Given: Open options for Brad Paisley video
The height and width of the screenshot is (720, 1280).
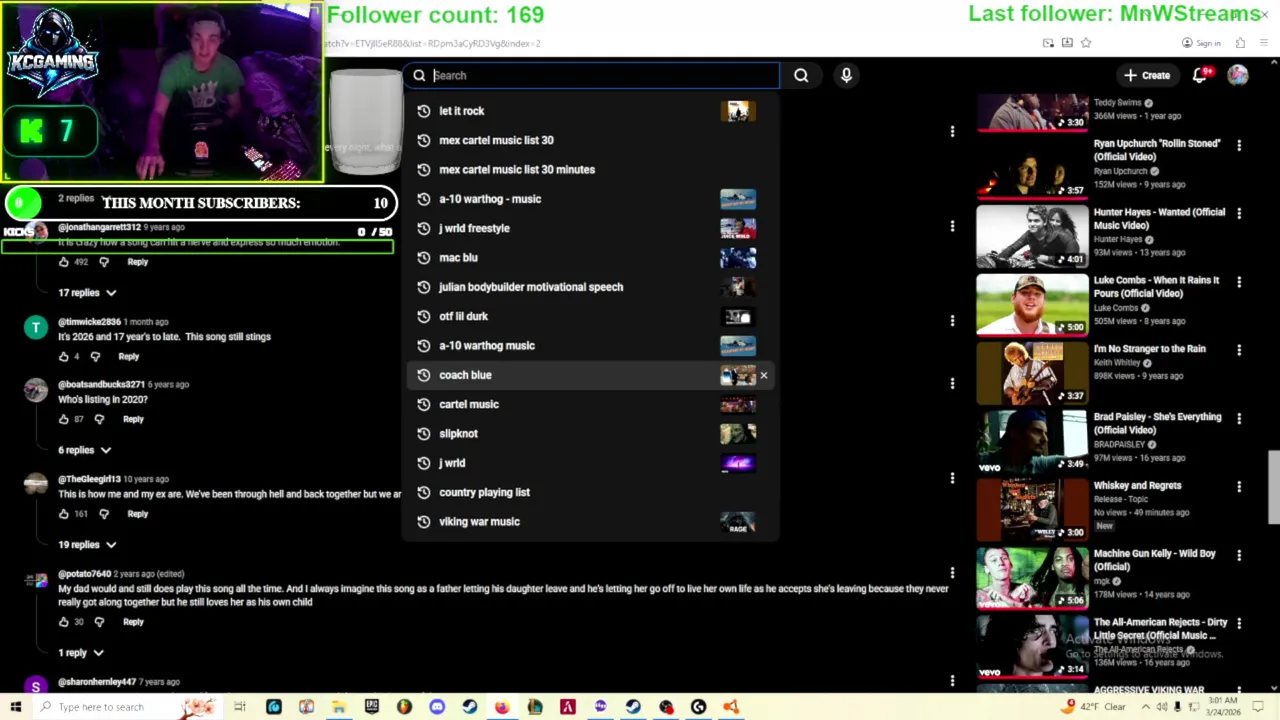Looking at the screenshot, I should point(1239,418).
